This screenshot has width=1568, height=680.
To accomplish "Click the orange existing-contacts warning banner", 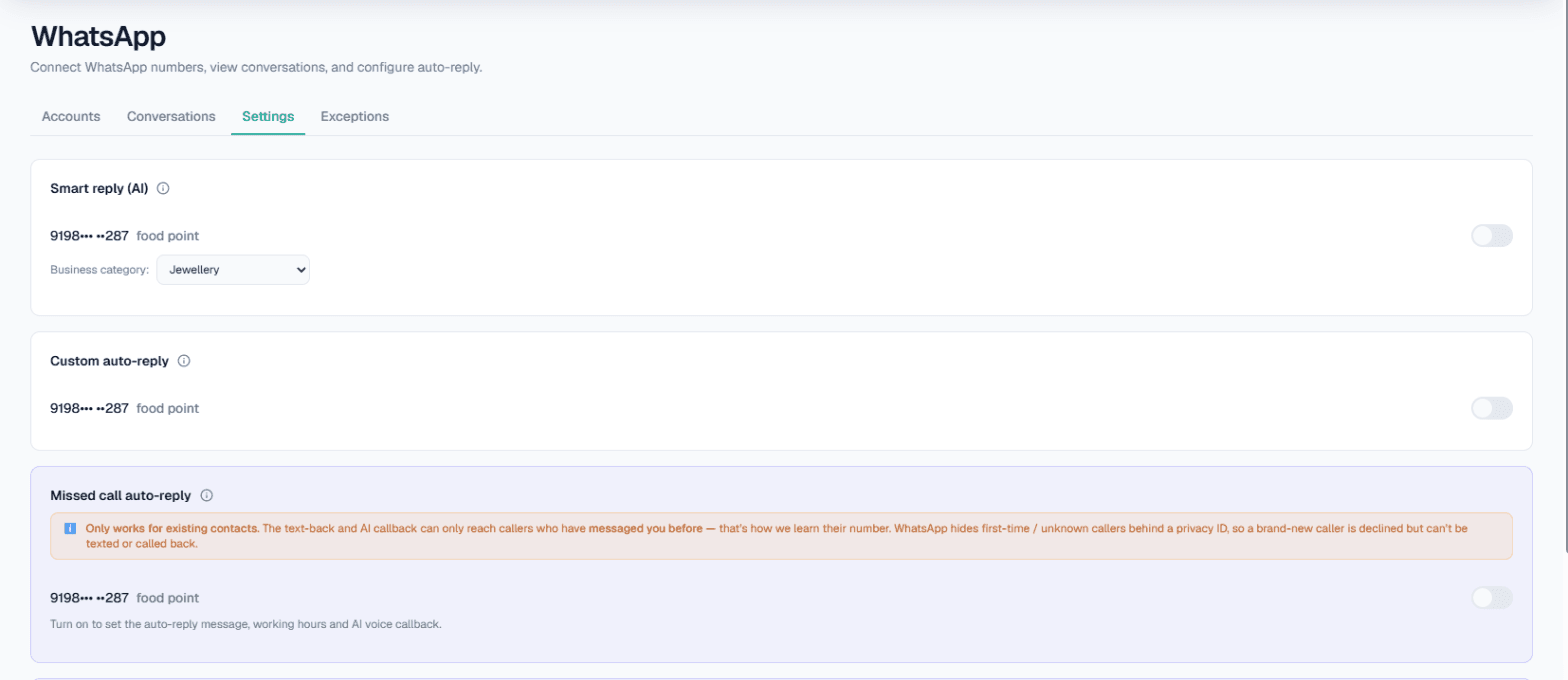I will coord(781,536).
